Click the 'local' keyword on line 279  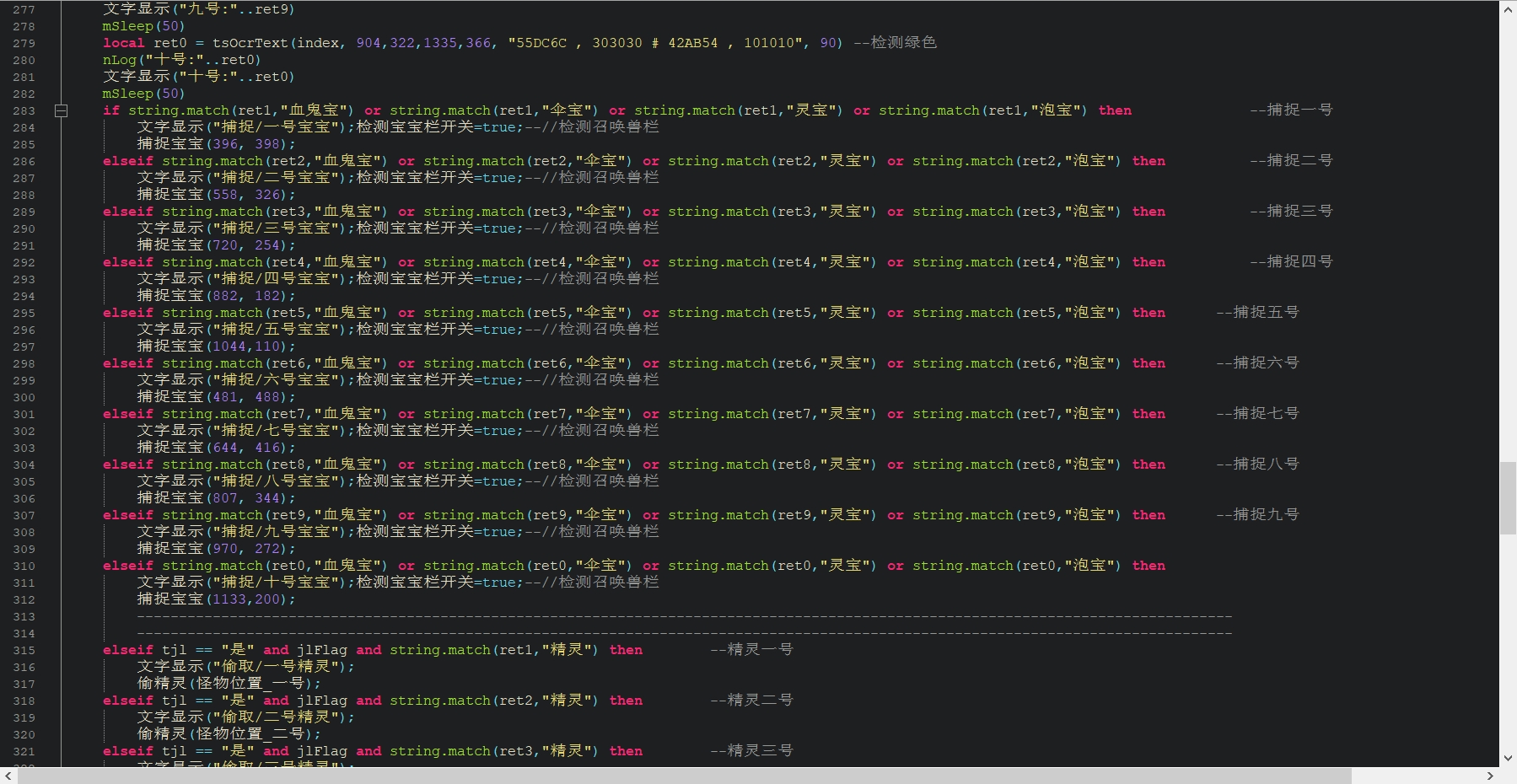coord(124,43)
